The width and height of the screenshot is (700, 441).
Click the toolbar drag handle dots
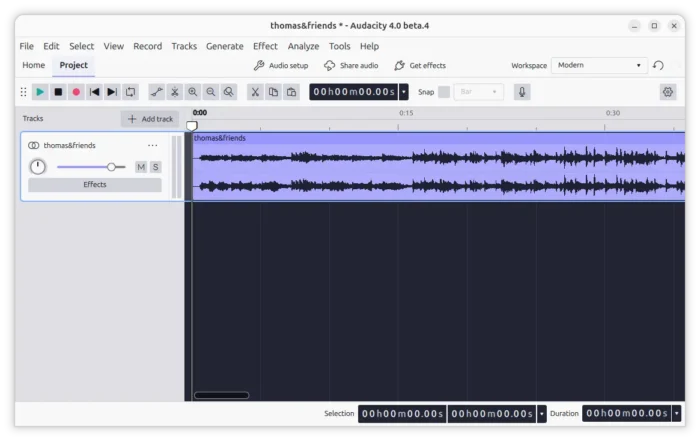(x=23, y=92)
